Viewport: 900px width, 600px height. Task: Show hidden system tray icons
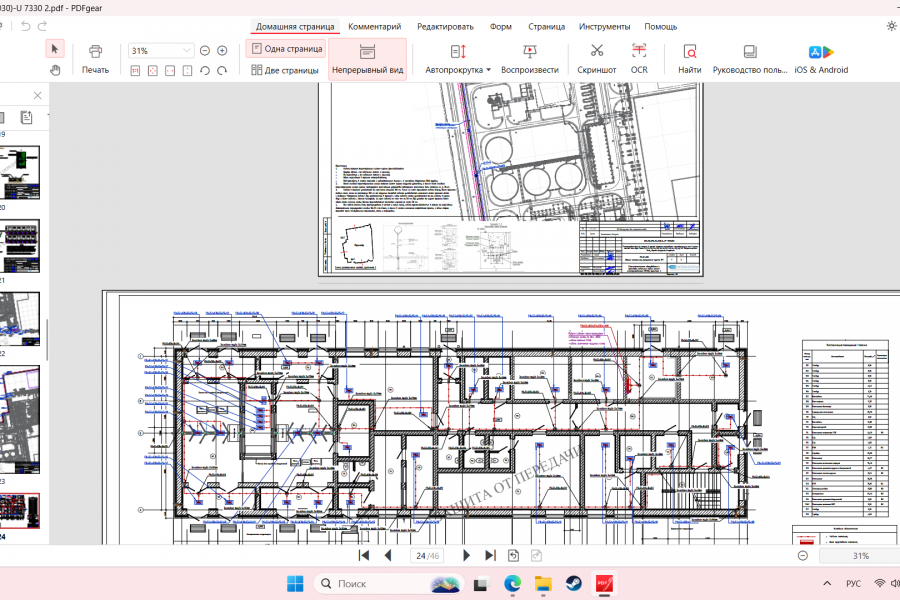click(827, 583)
